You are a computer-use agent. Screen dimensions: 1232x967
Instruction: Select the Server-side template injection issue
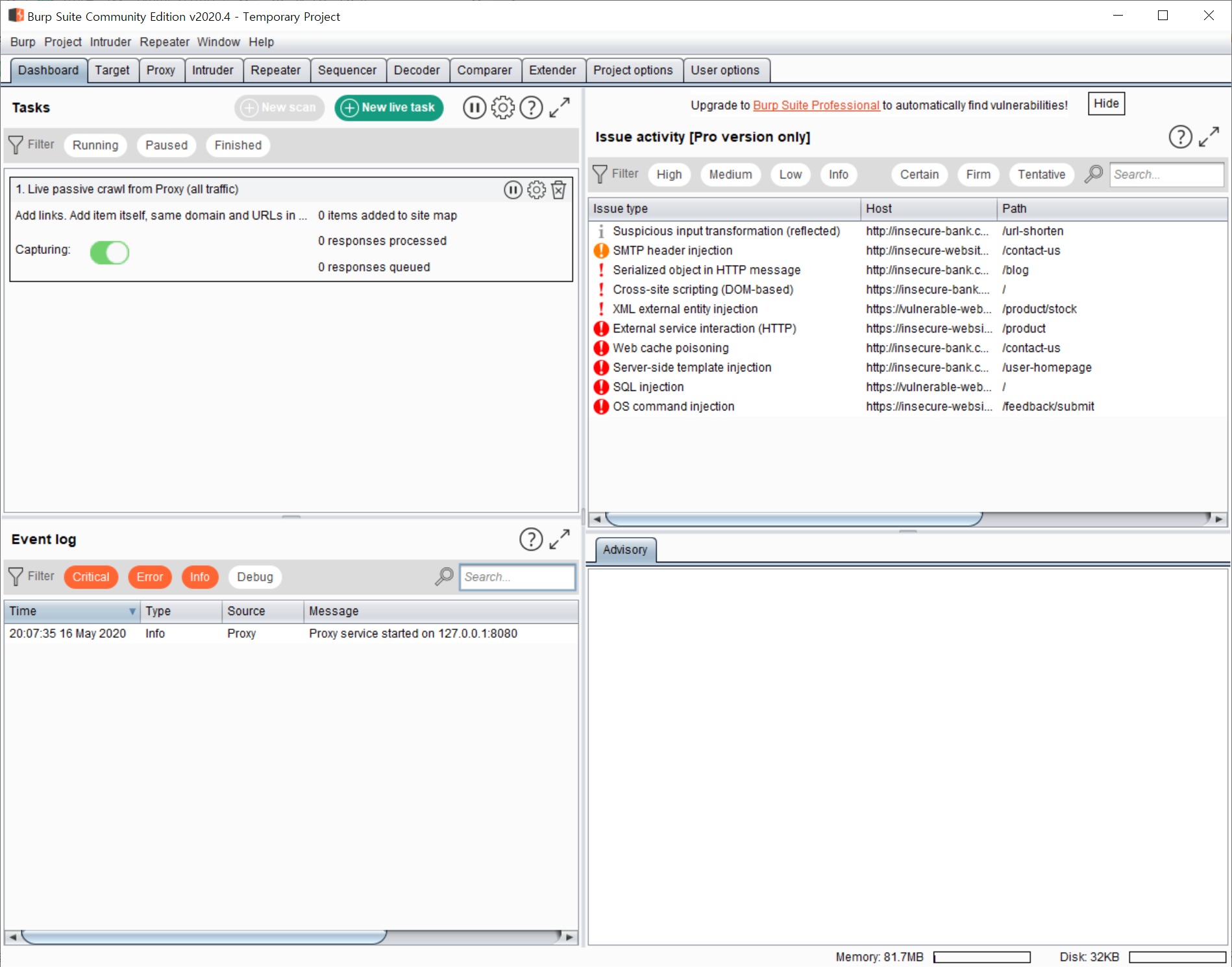coord(907,368)
